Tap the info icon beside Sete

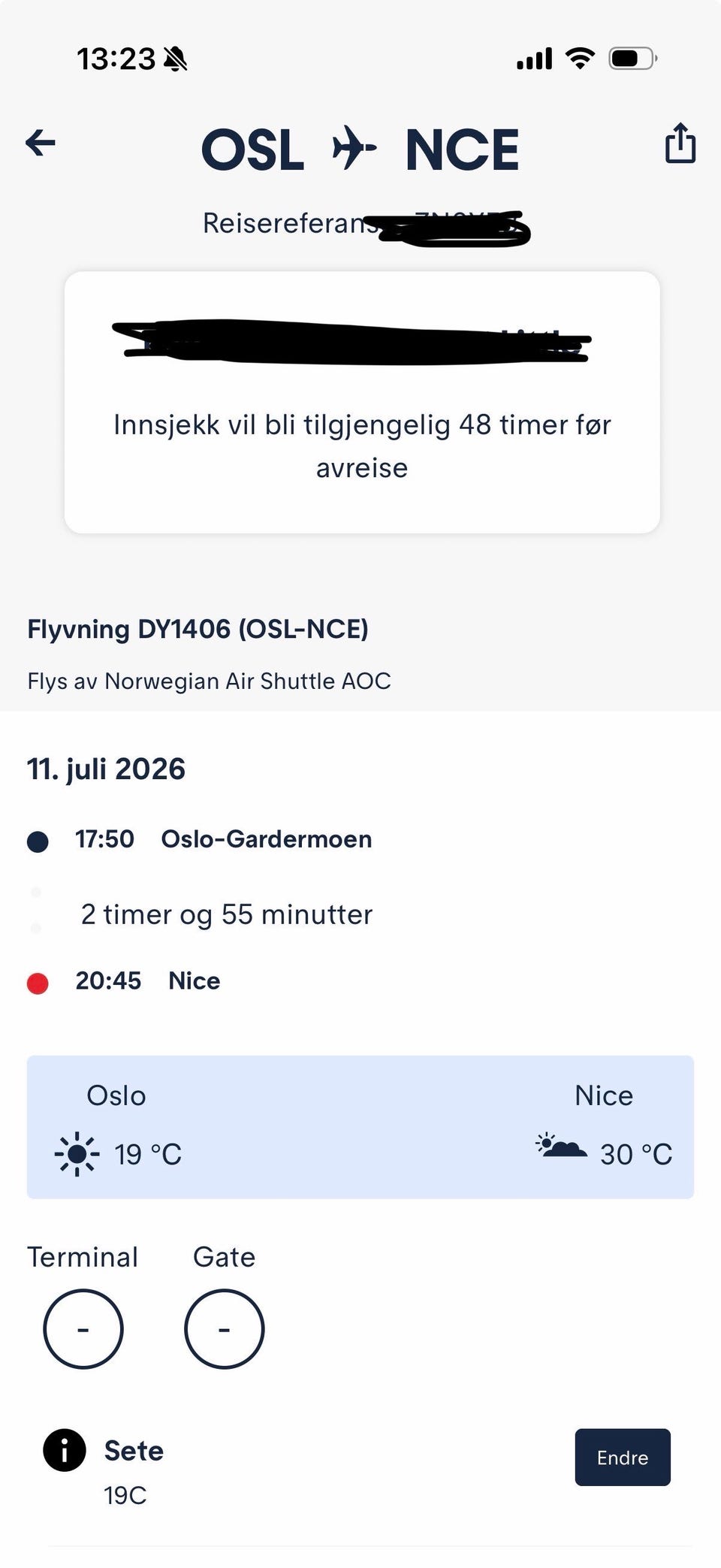[65, 1449]
